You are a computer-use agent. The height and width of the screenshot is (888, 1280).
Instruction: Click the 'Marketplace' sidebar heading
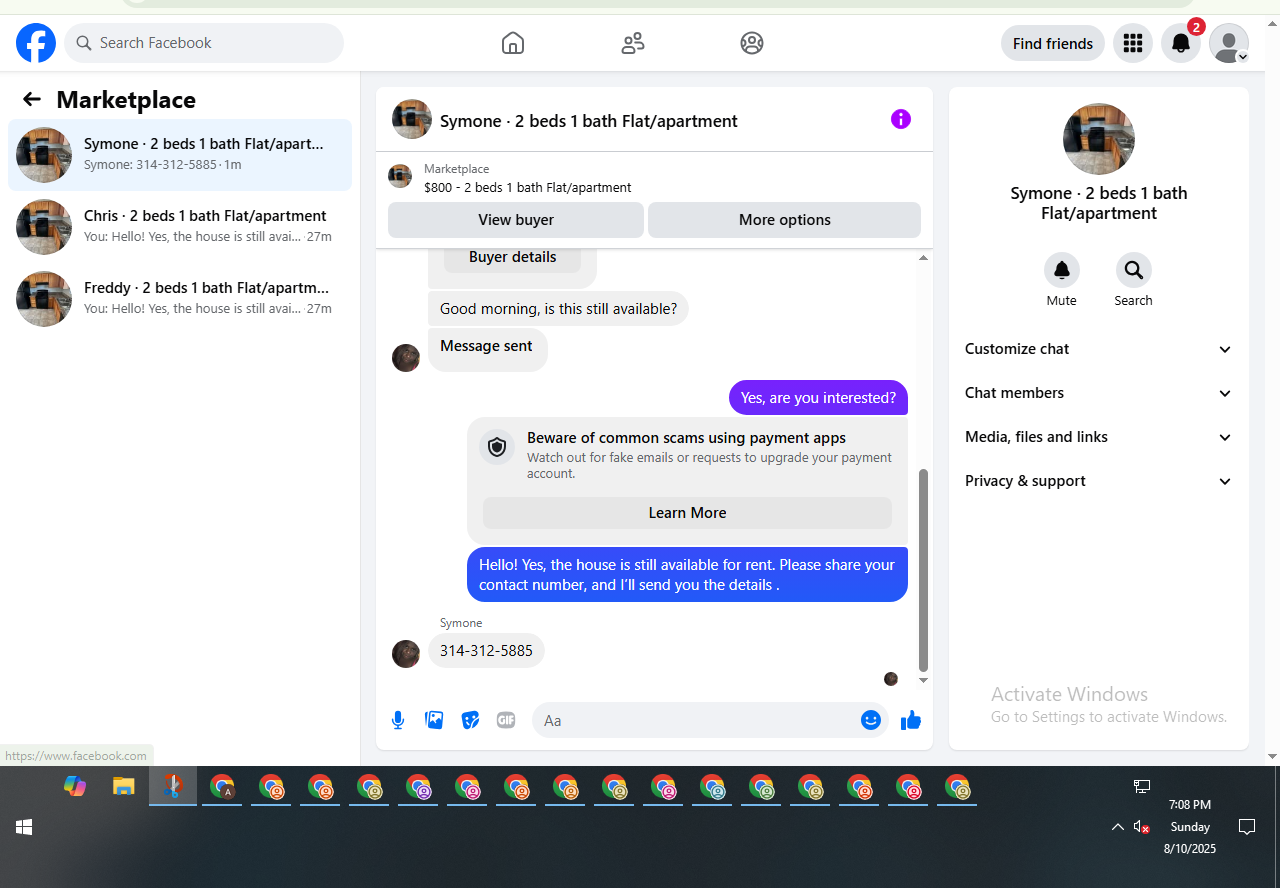click(x=126, y=100)
